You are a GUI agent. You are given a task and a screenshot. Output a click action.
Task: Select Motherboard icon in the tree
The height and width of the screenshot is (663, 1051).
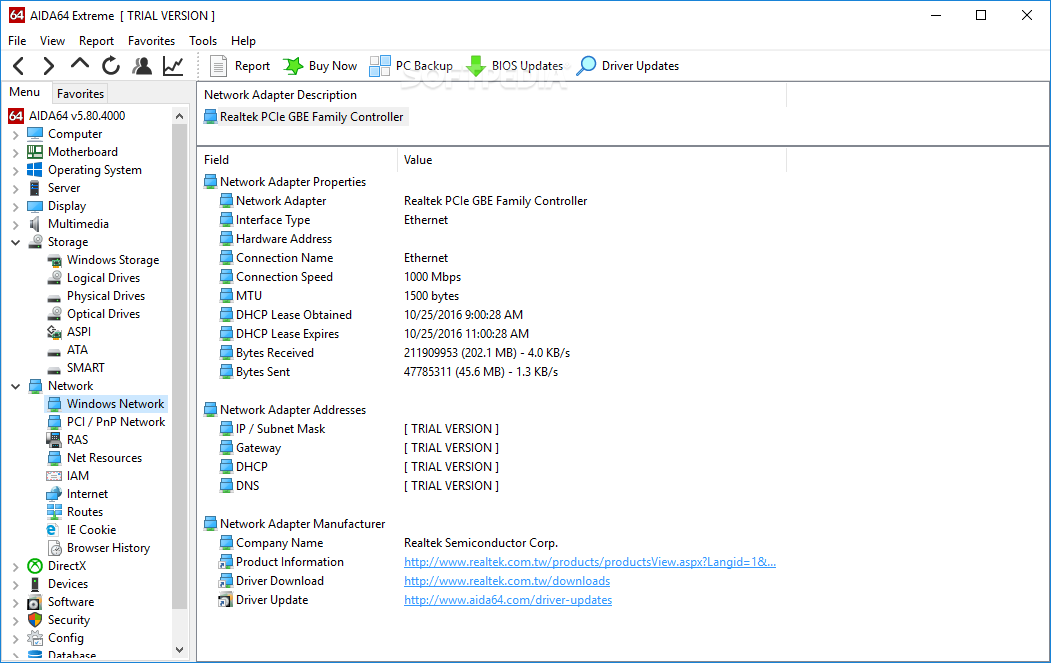click(x=35, y=152)
